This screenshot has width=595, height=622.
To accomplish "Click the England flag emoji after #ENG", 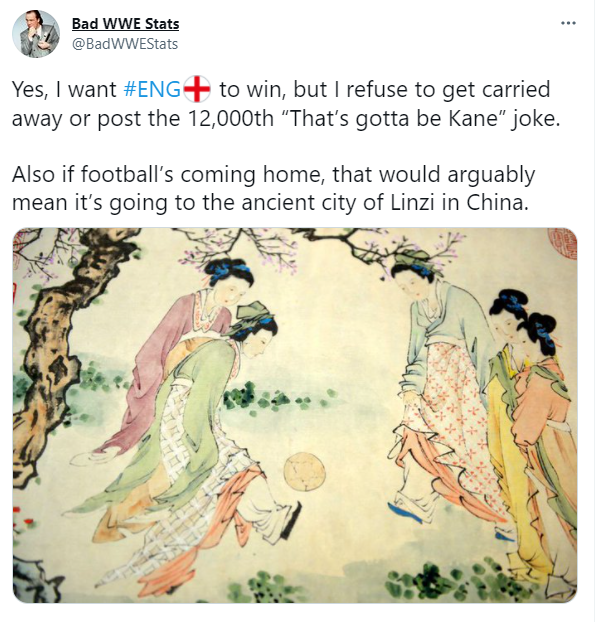I will pyautogui.click(x=197, y=89).
